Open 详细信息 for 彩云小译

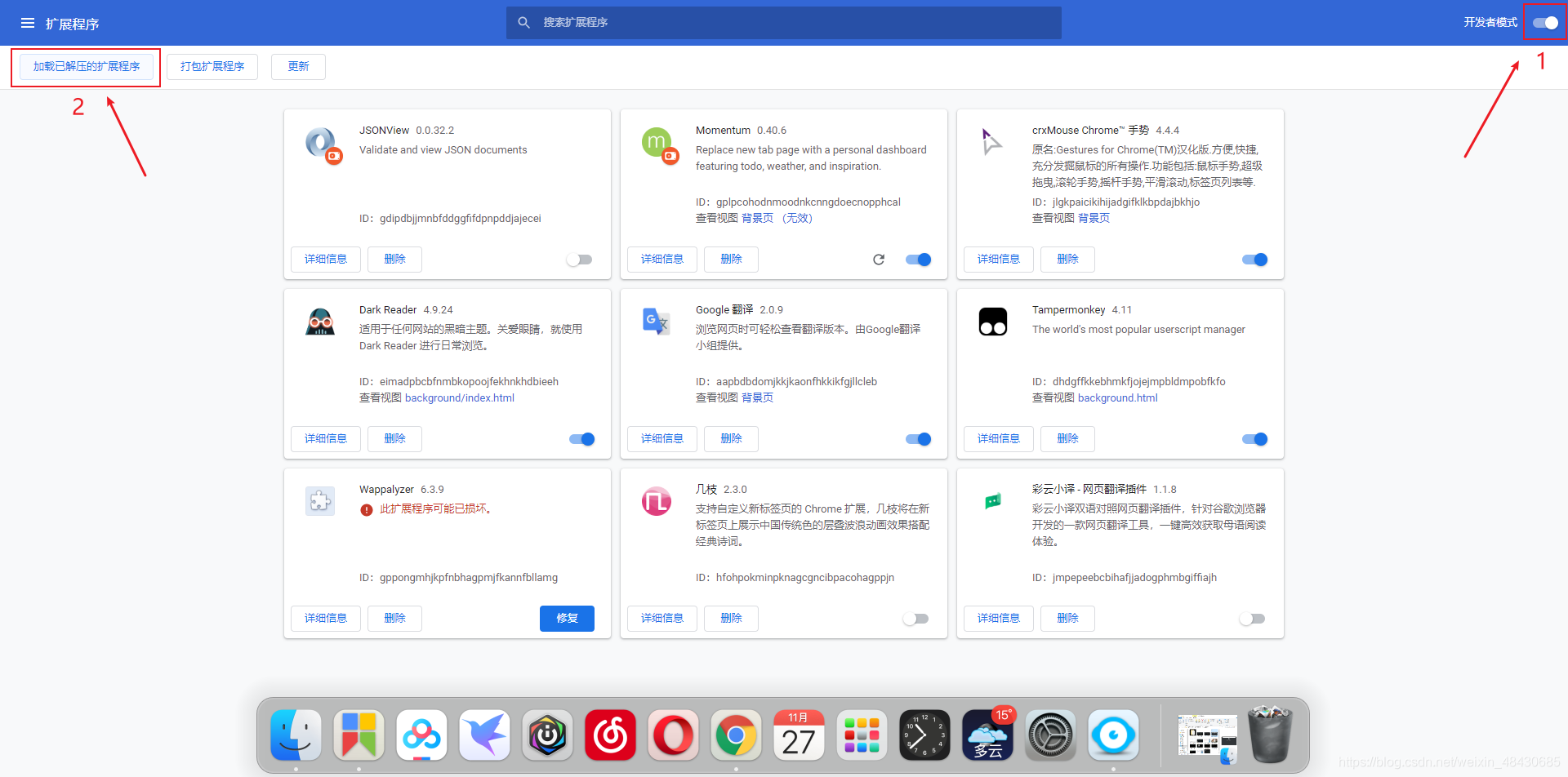pos(999,618)
